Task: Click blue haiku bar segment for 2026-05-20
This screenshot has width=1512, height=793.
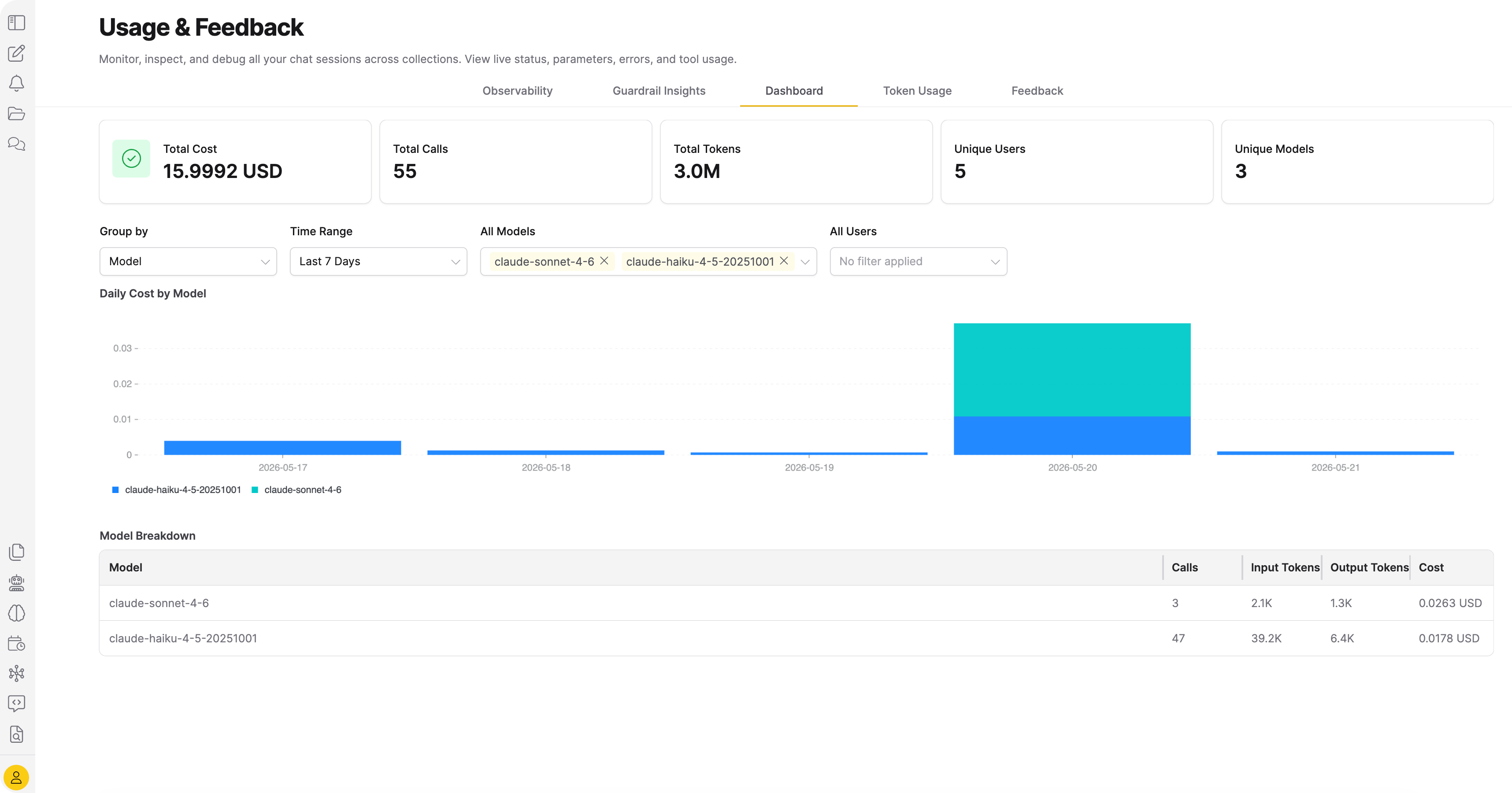Action: coord(1072,436)
